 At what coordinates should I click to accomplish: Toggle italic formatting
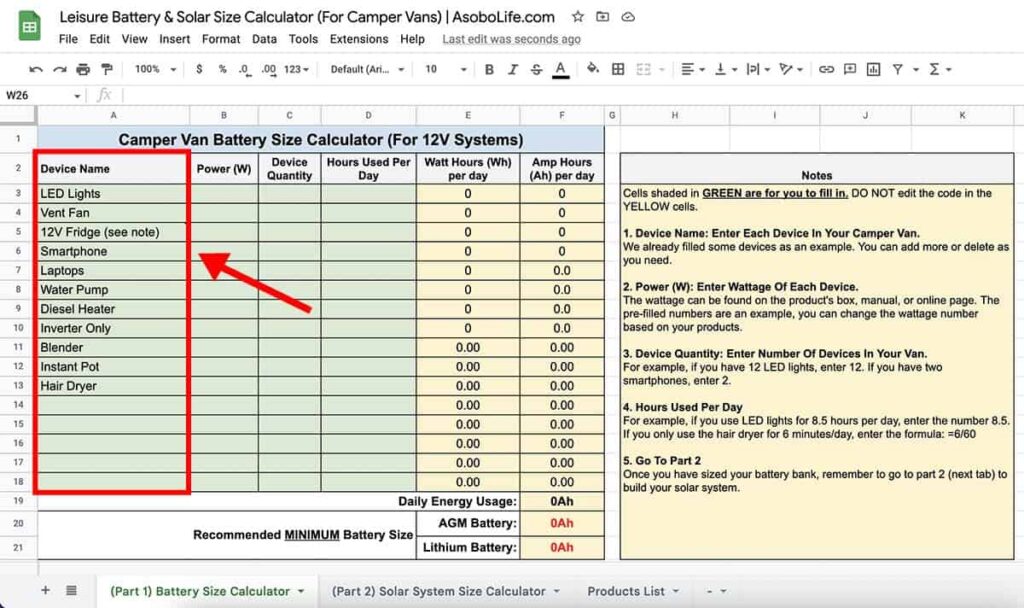(x=513, y=69)
